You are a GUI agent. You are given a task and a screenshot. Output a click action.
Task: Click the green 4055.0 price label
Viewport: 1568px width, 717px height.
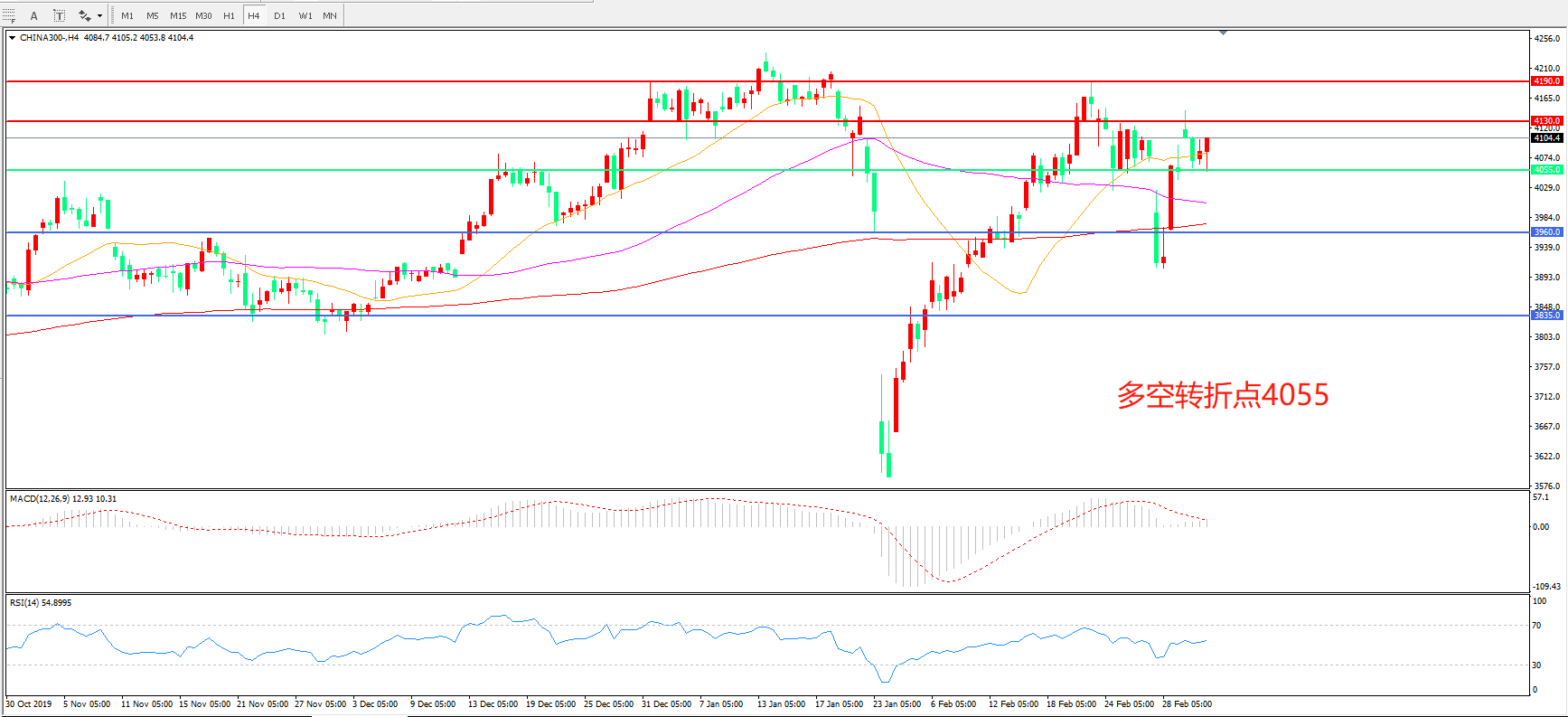1546,170
